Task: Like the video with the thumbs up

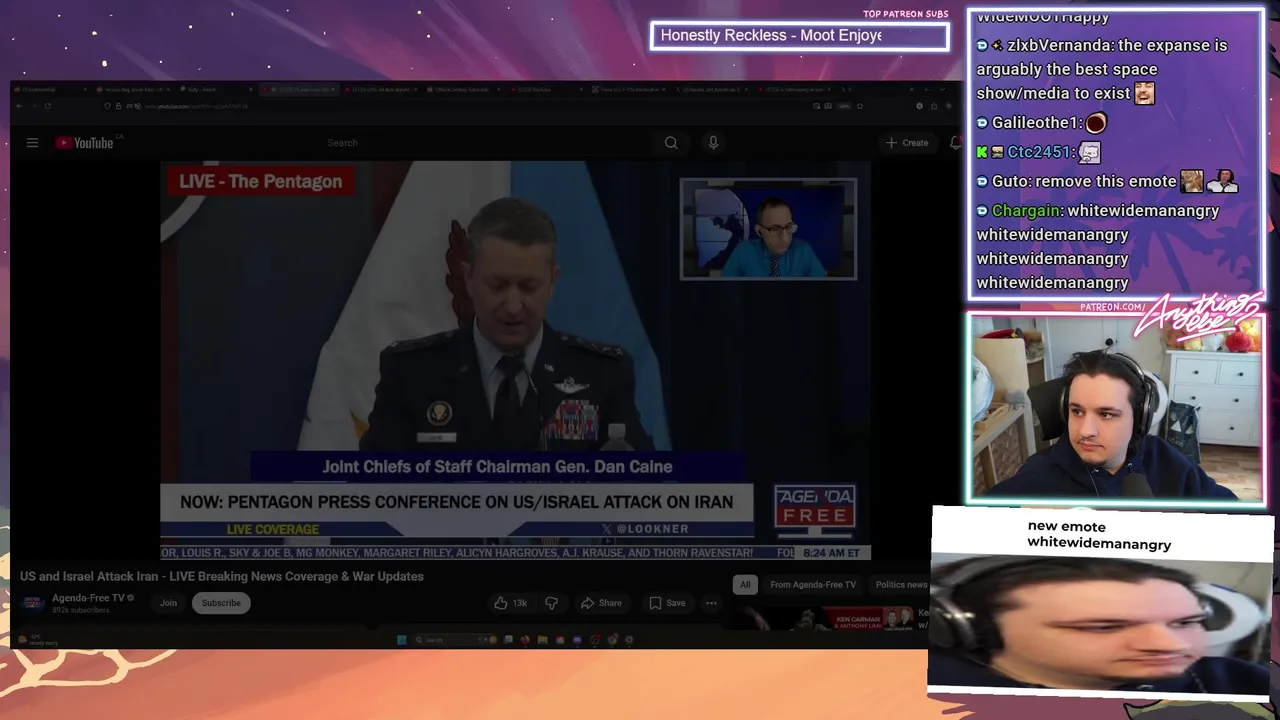Action: pos(510,603)
